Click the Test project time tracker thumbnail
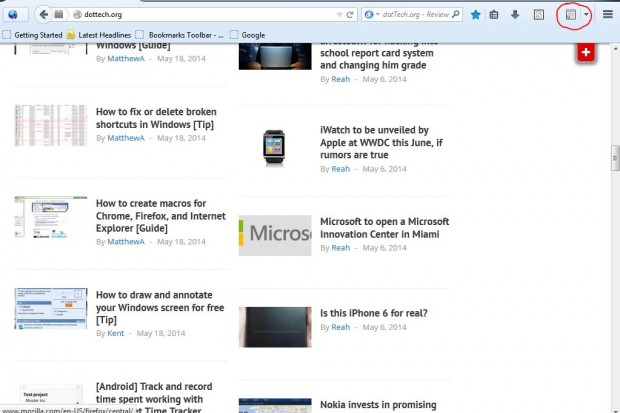 [x=51, y=396]
